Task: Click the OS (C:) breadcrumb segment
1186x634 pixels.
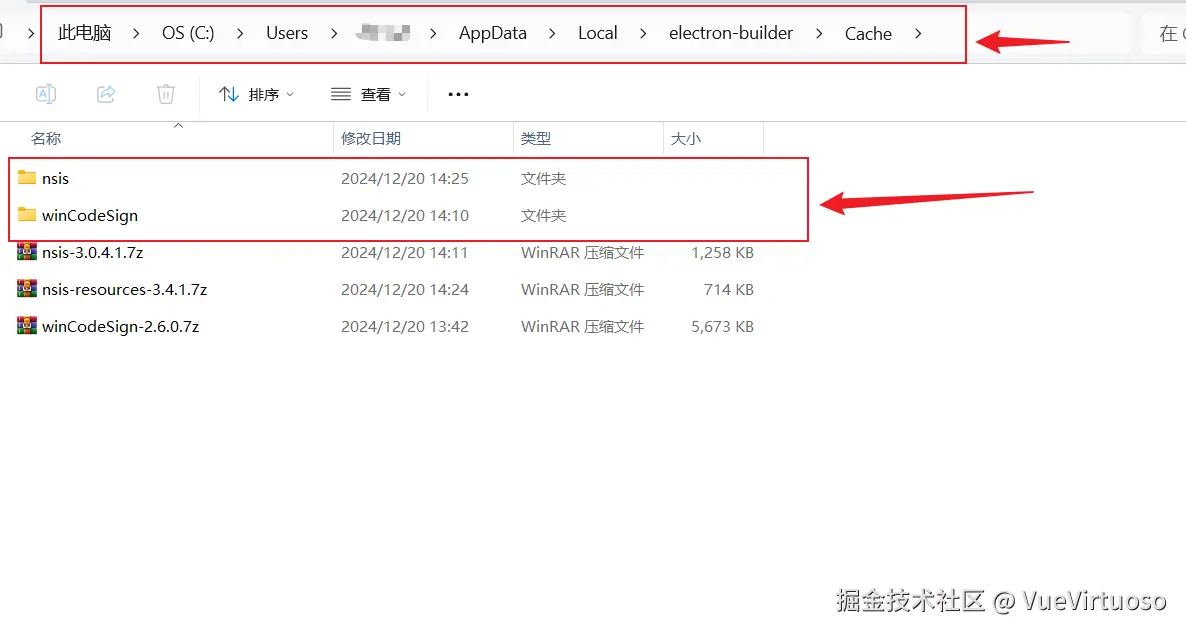Action: point(188,33)
